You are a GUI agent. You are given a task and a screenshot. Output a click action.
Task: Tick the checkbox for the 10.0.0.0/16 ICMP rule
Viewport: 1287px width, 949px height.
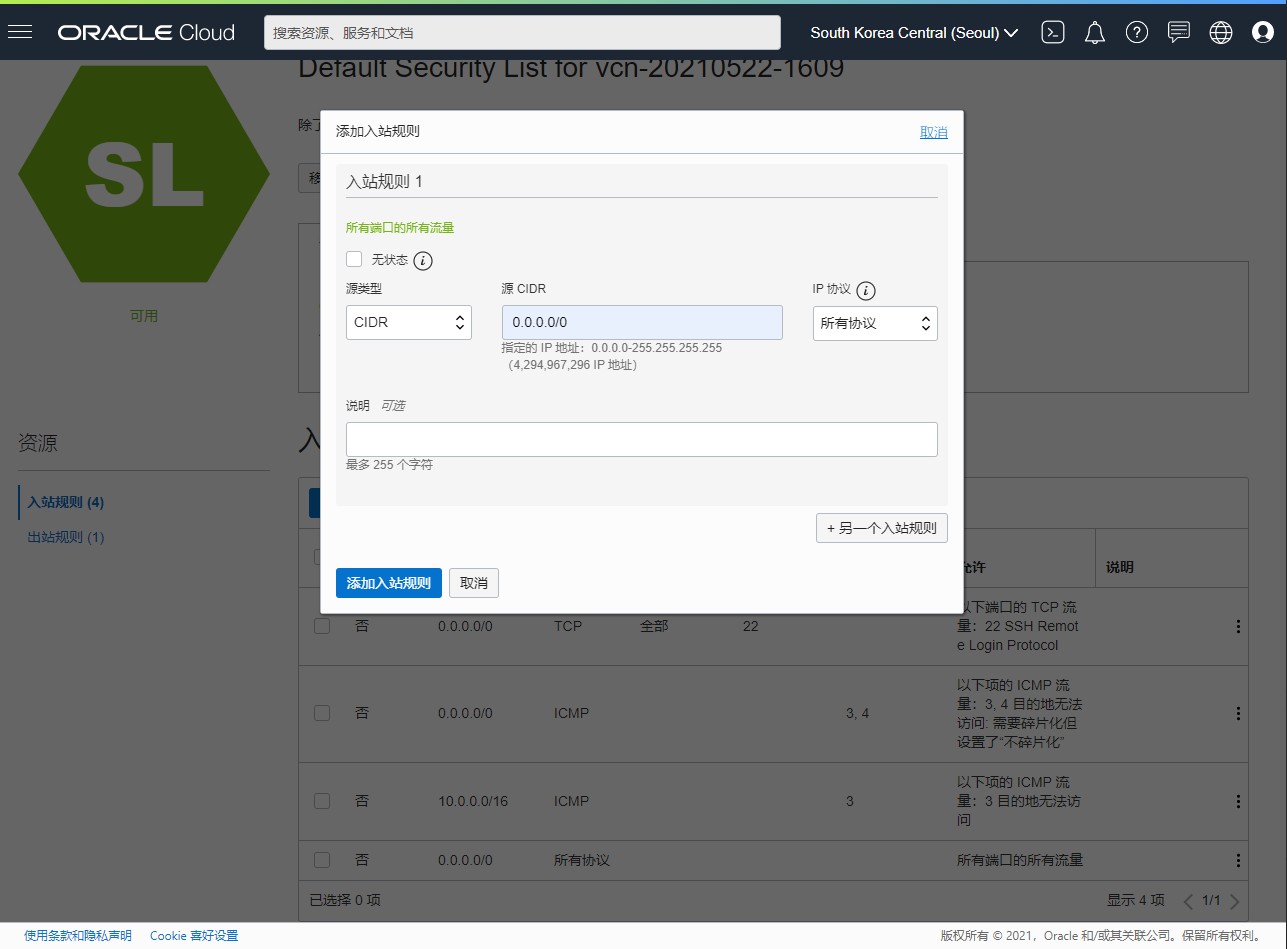pos(322,801)
